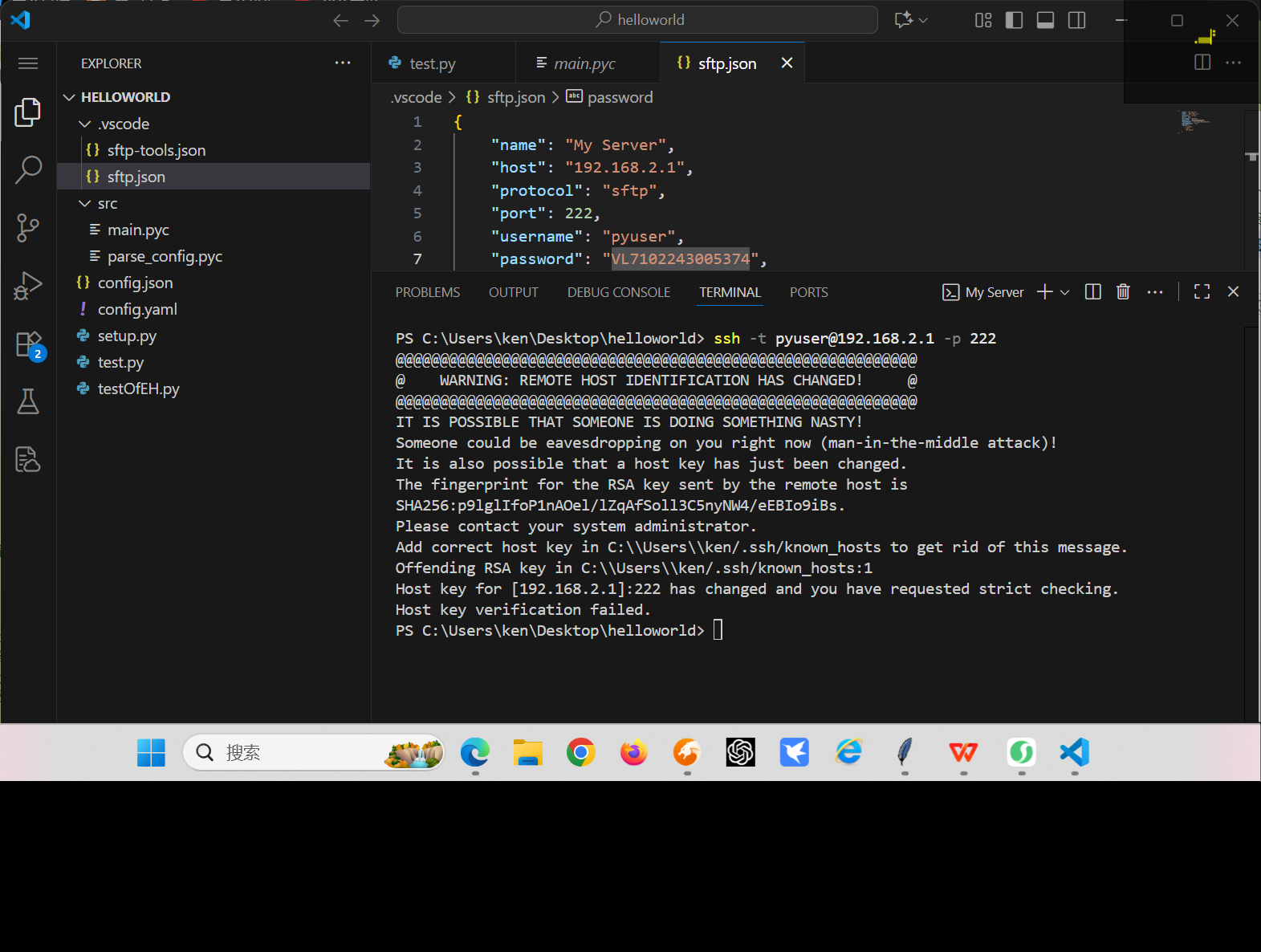The height and width of the screenshot is (952, 1261).
Task: Open the Source Control view
Action: tap(28, 228)
